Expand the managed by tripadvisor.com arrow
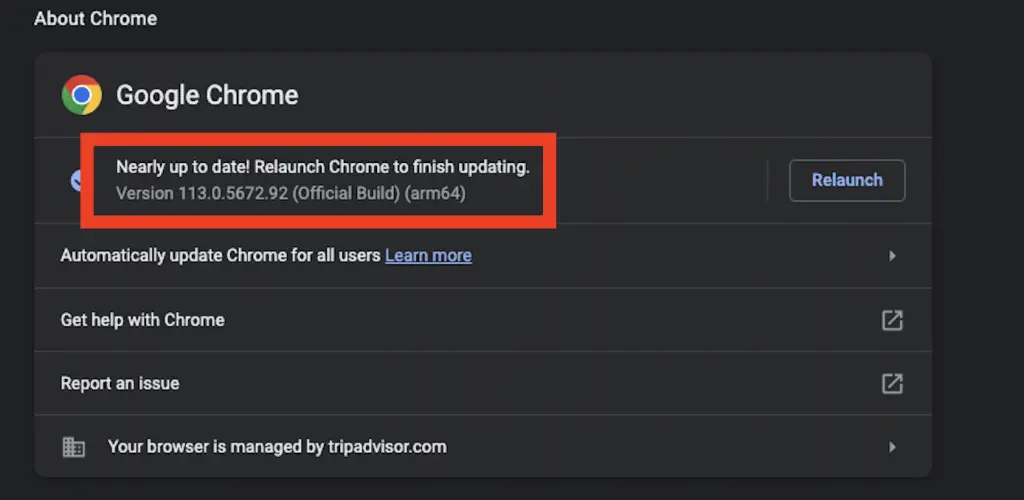The image size is (1024, 500). (x=892, y=447)
